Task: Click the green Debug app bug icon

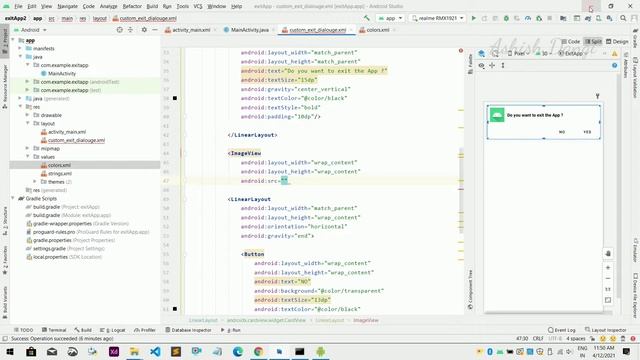Action: (506, 18)
